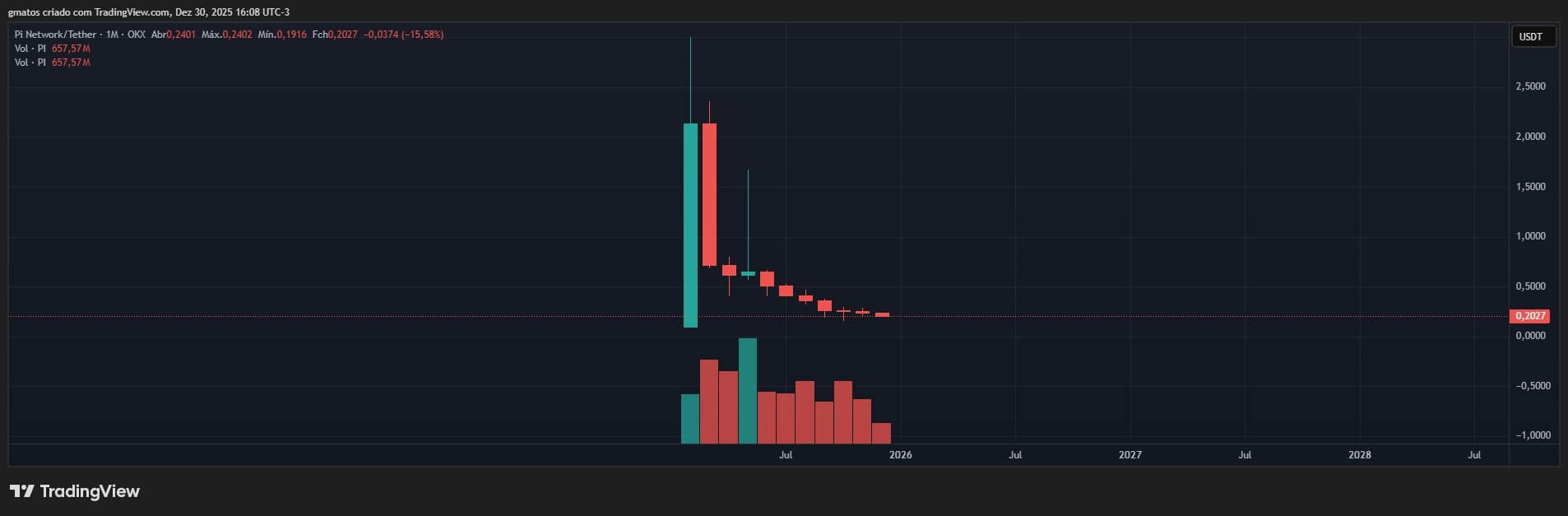Click the red 0,2027 current price label
This screenshot has width=1568, height=516.
click(x=1529, y=316)
